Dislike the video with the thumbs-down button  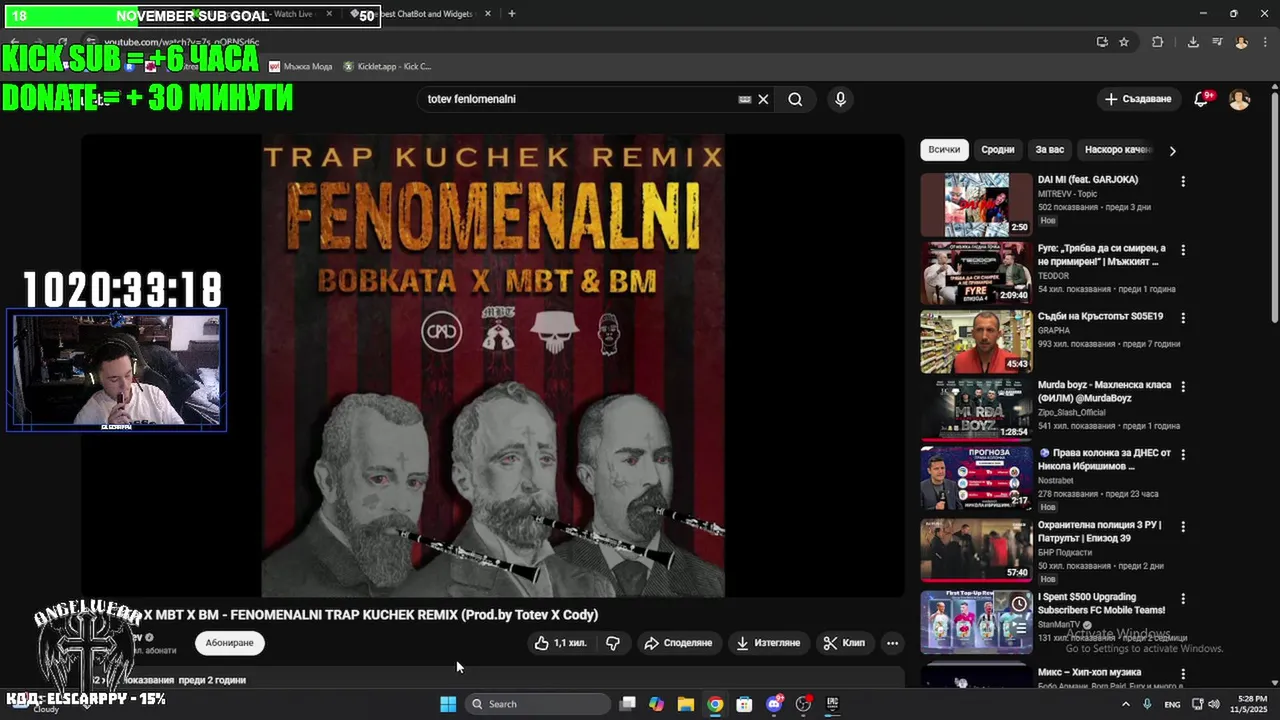click(613, 643)
